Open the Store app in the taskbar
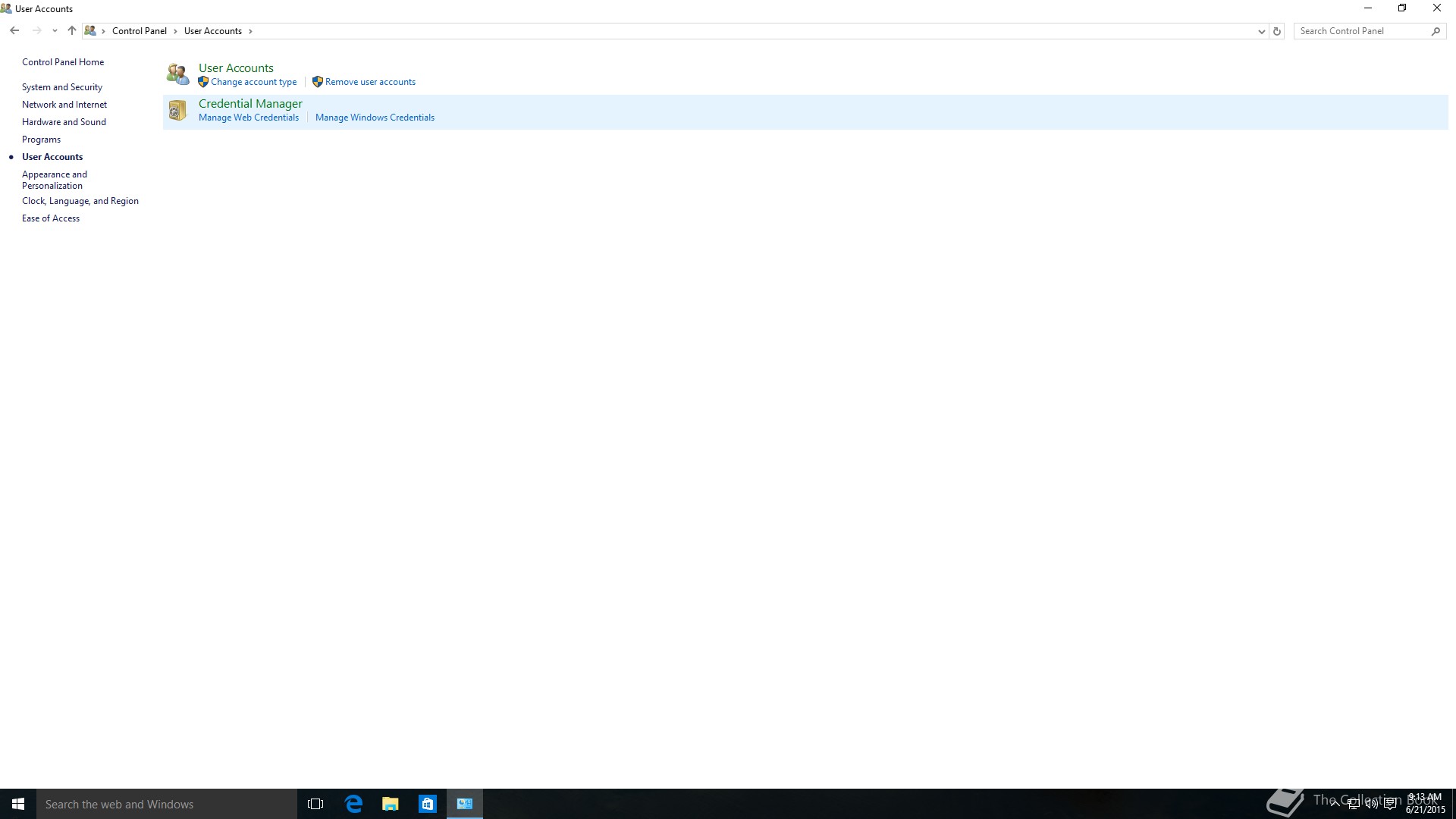 coord(428,804)
